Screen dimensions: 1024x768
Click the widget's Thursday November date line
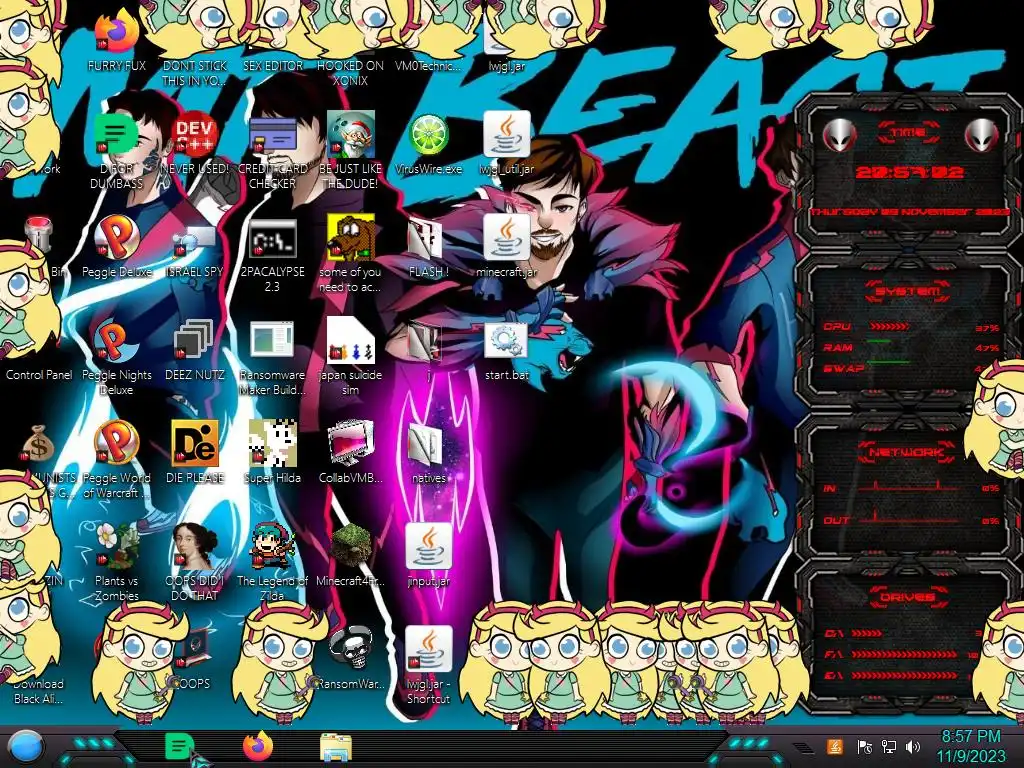tap(909, 212)
